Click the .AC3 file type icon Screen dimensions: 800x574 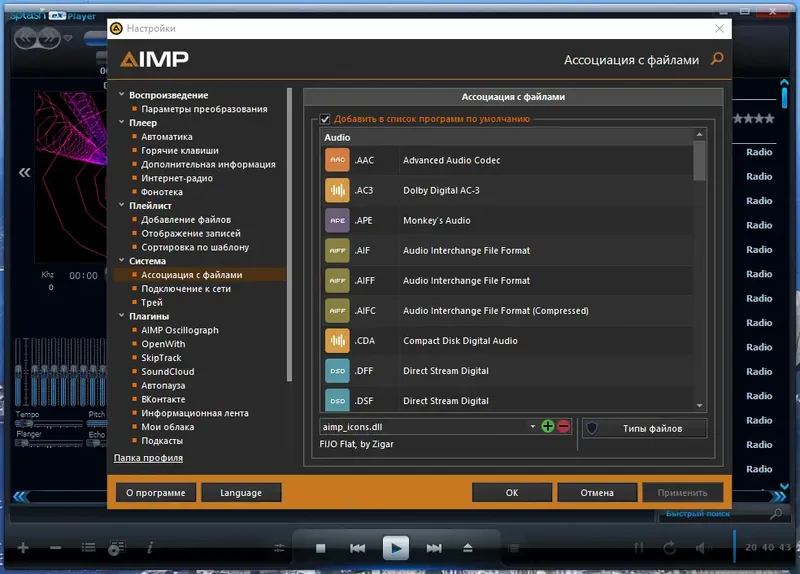(x=337, y=190)
